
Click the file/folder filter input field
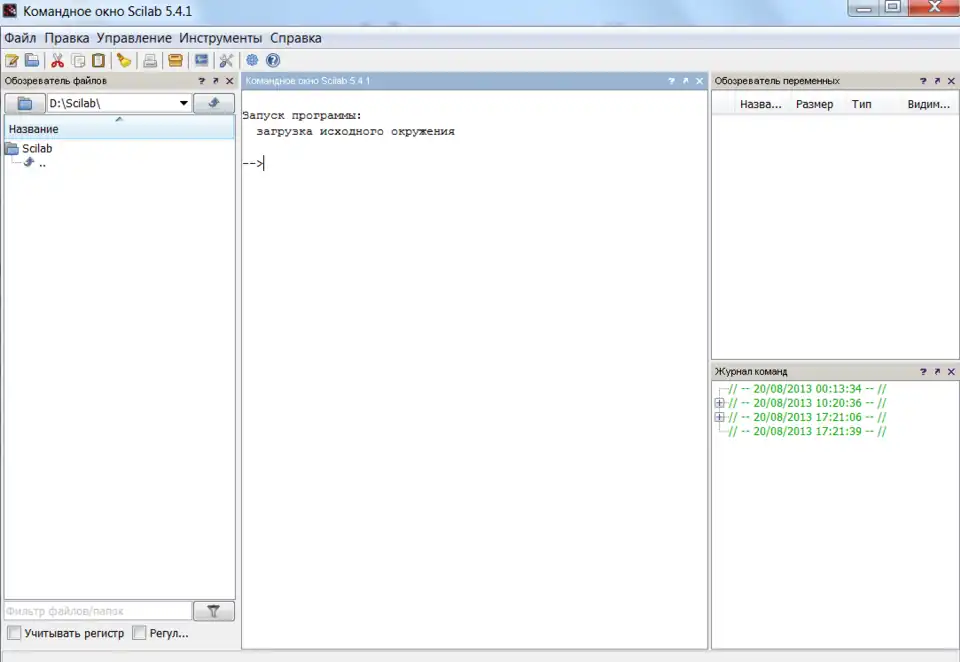[97, 611]
